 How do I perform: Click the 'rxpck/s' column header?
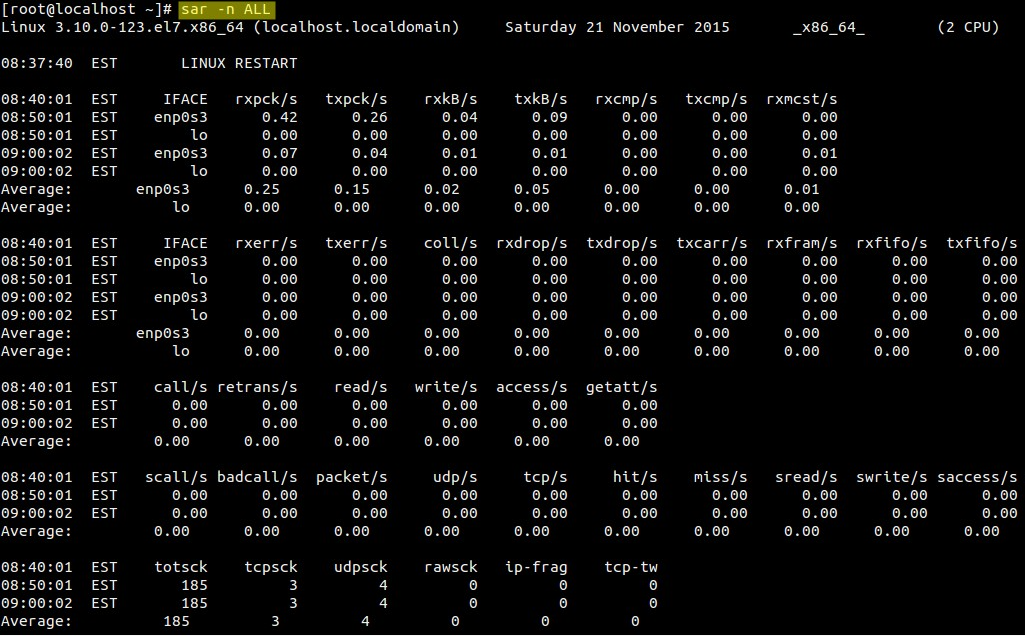pyautogui.click(x=266, y=99)
